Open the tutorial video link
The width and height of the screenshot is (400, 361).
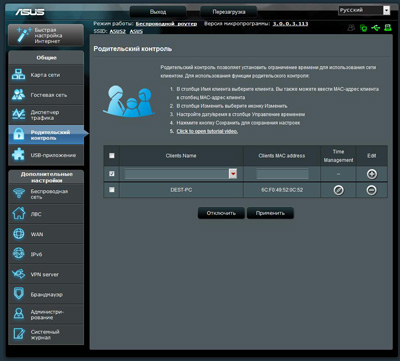[x=207, y=131]
